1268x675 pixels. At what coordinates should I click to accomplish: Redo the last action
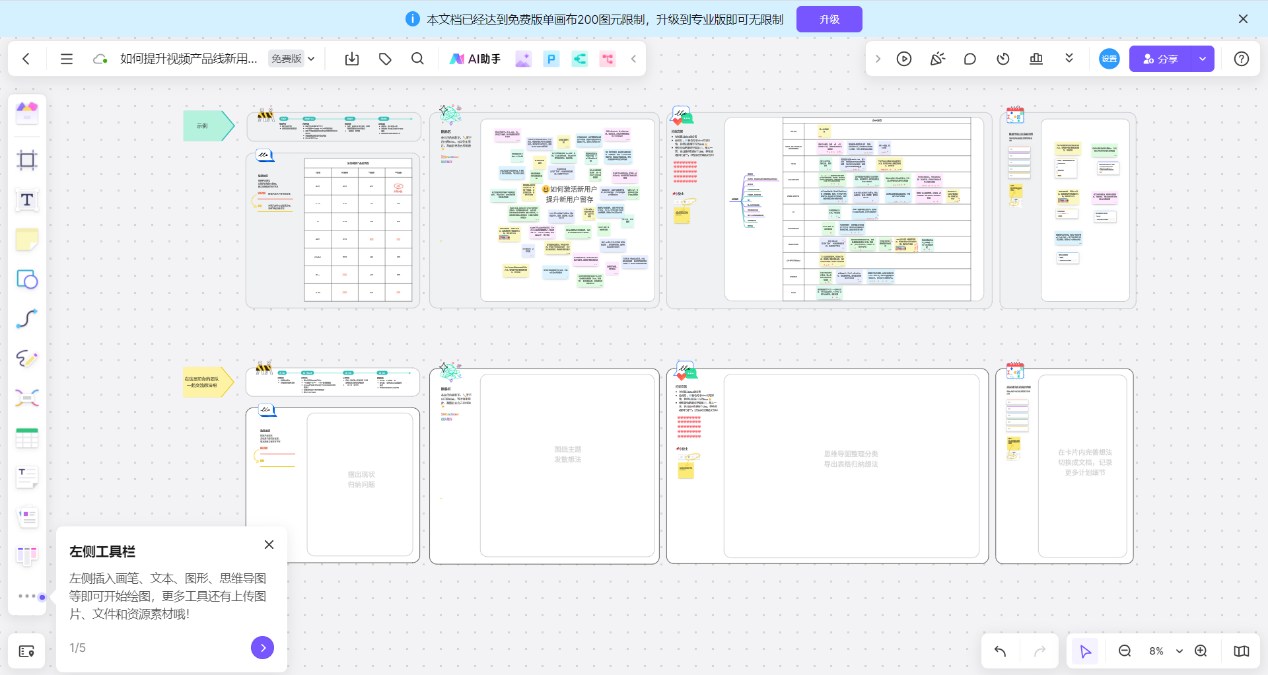pos(1039,651)
